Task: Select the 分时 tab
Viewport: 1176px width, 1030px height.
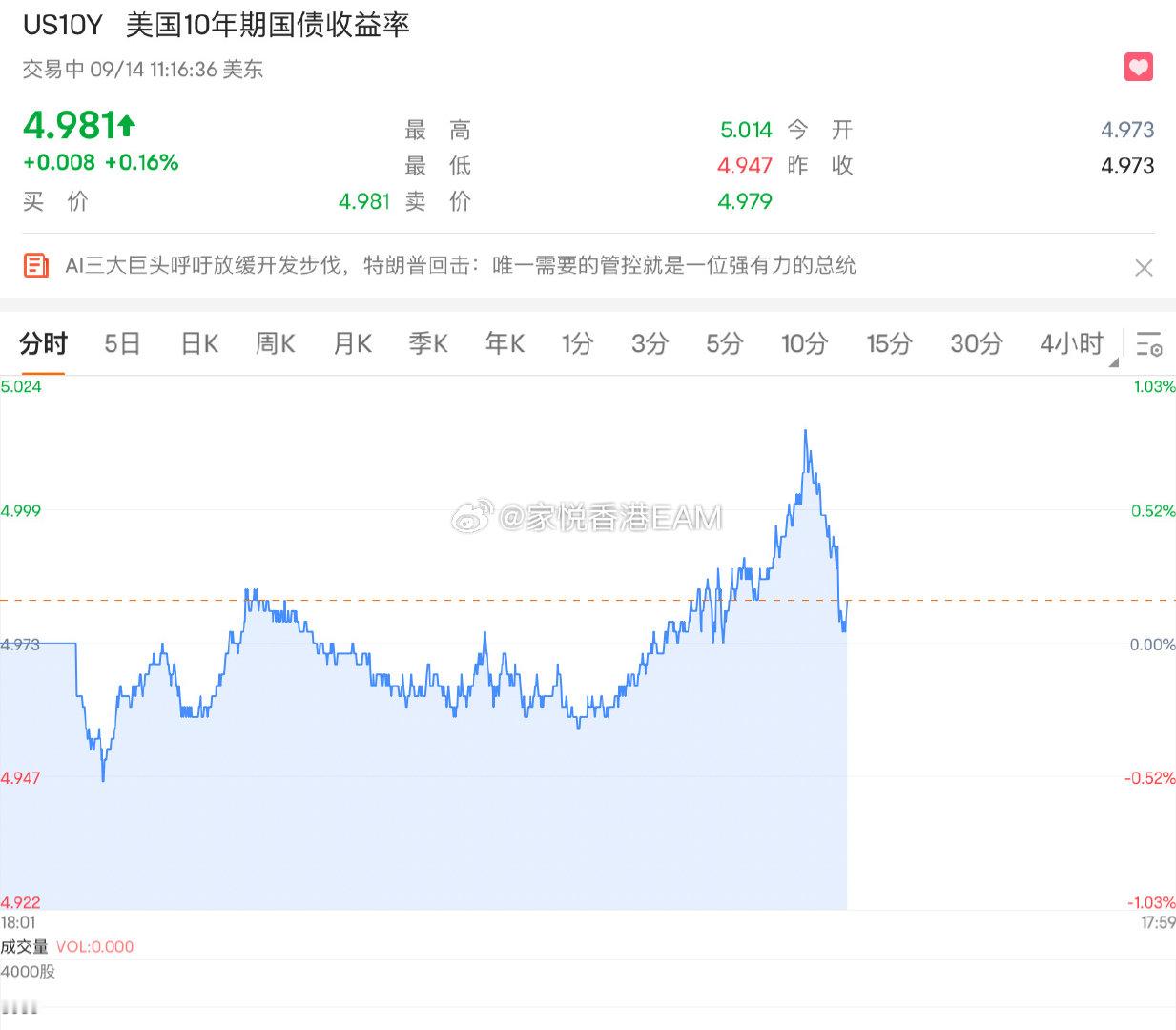Action: (x=44, y=343)
